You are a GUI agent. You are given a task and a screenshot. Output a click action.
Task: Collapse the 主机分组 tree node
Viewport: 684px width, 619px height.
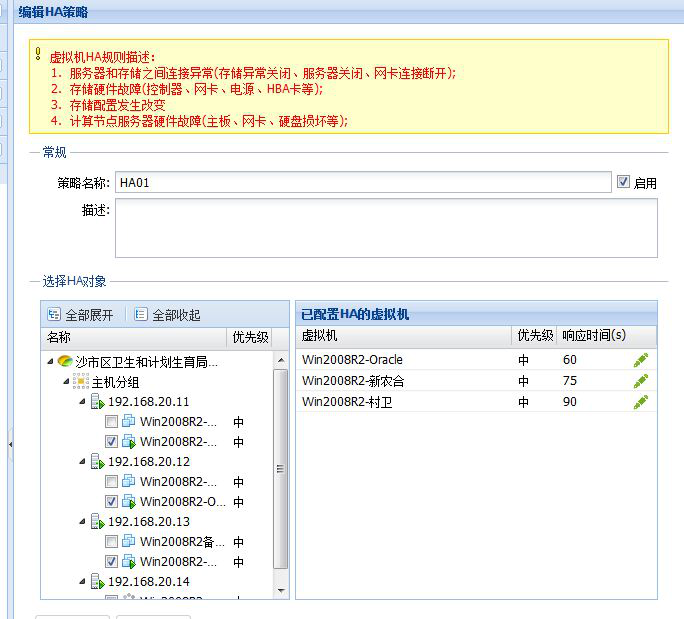point(67,382)
